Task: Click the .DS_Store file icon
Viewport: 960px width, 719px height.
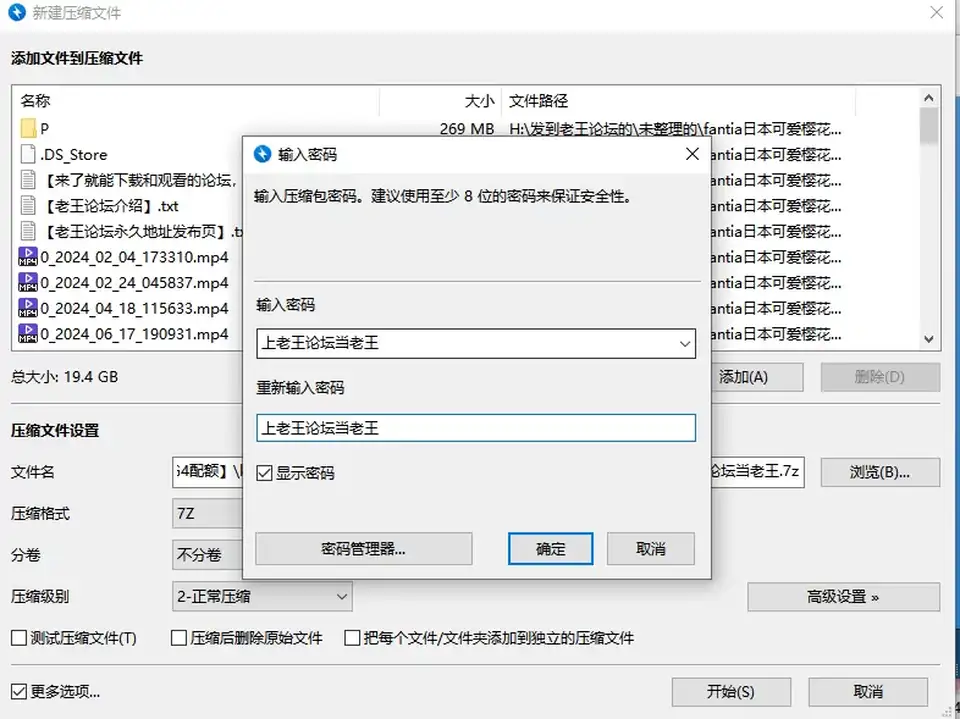Action: pos(28,154)
